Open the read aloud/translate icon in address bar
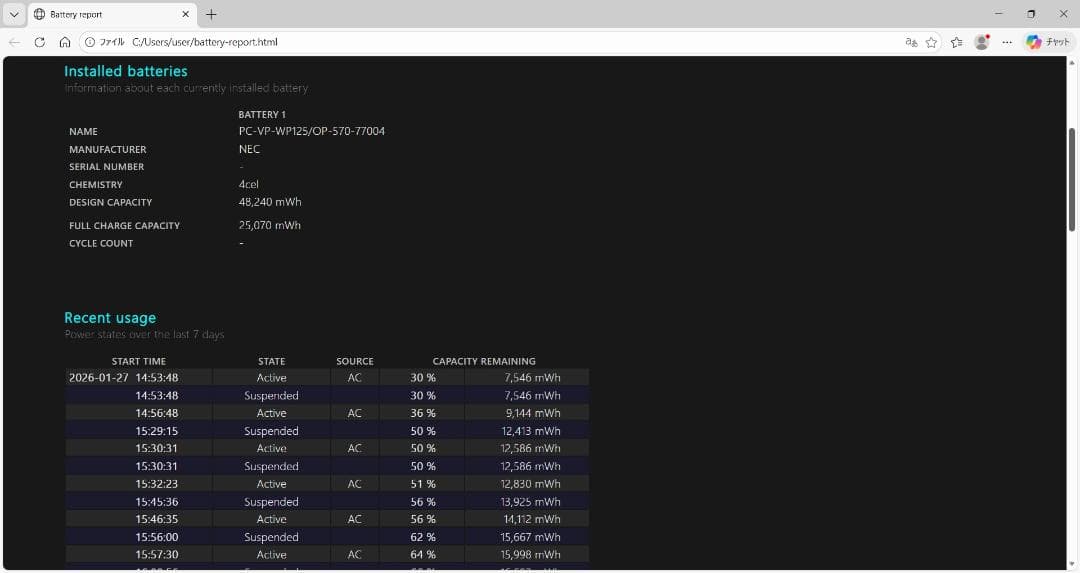This screenshot has width=1080, height=573. (910, 42)
